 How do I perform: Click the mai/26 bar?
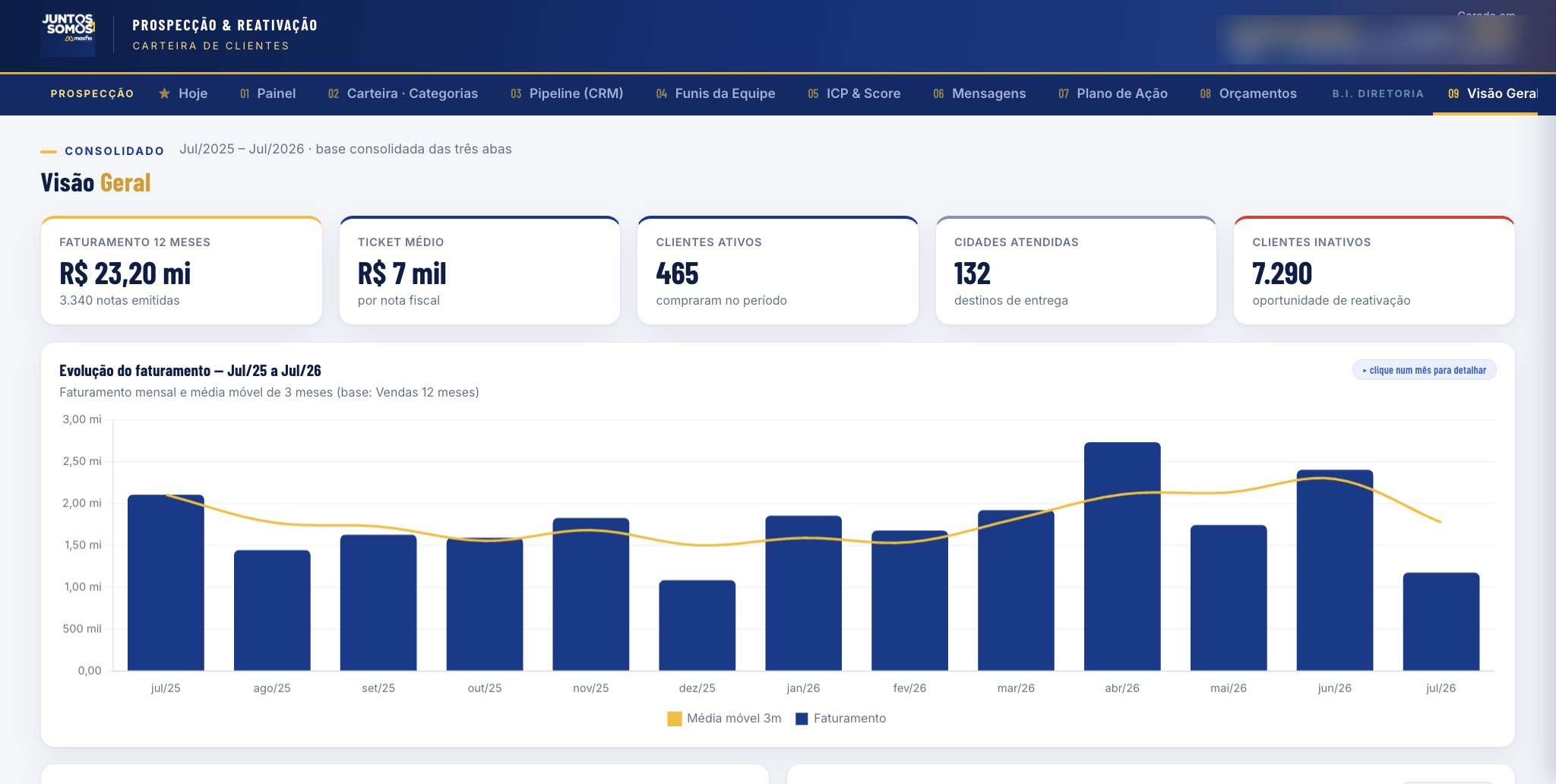pyautogui.click(x=1229, y=598)
